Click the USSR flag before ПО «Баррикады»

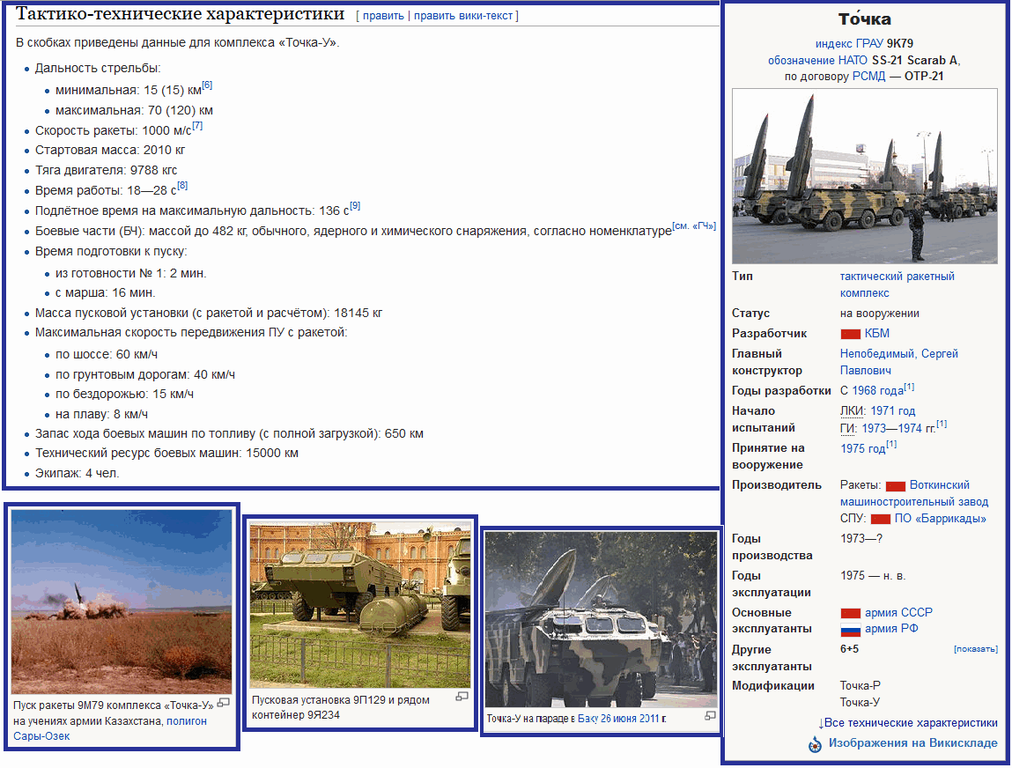[880, 519]
